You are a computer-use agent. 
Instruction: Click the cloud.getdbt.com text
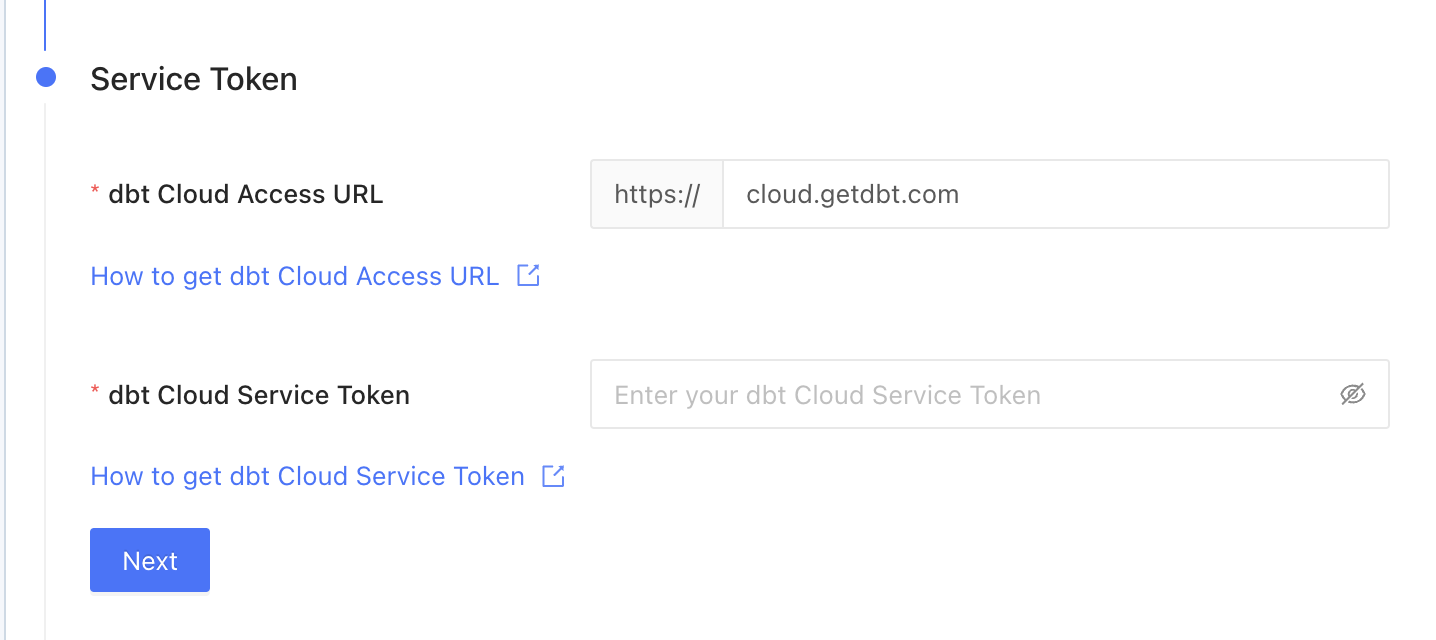(x=853, y=194)
